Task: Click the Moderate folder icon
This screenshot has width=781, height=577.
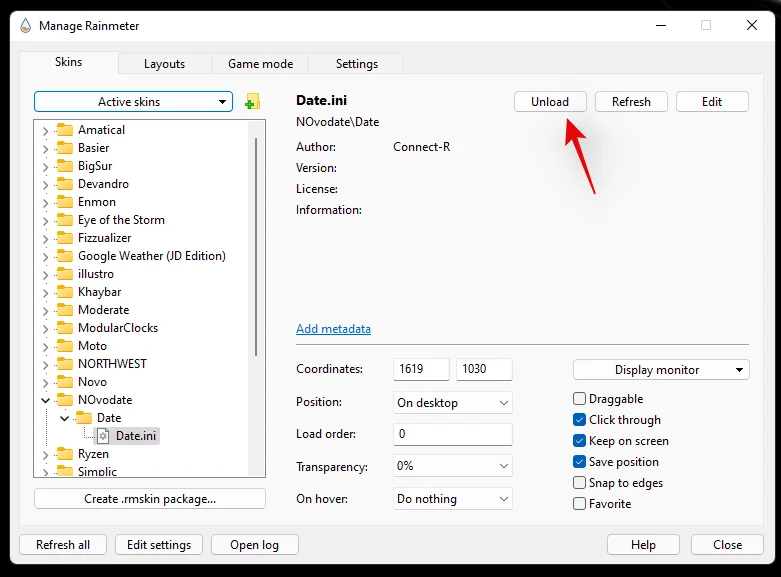Action: pyautogui.click(x=64, y=310)
